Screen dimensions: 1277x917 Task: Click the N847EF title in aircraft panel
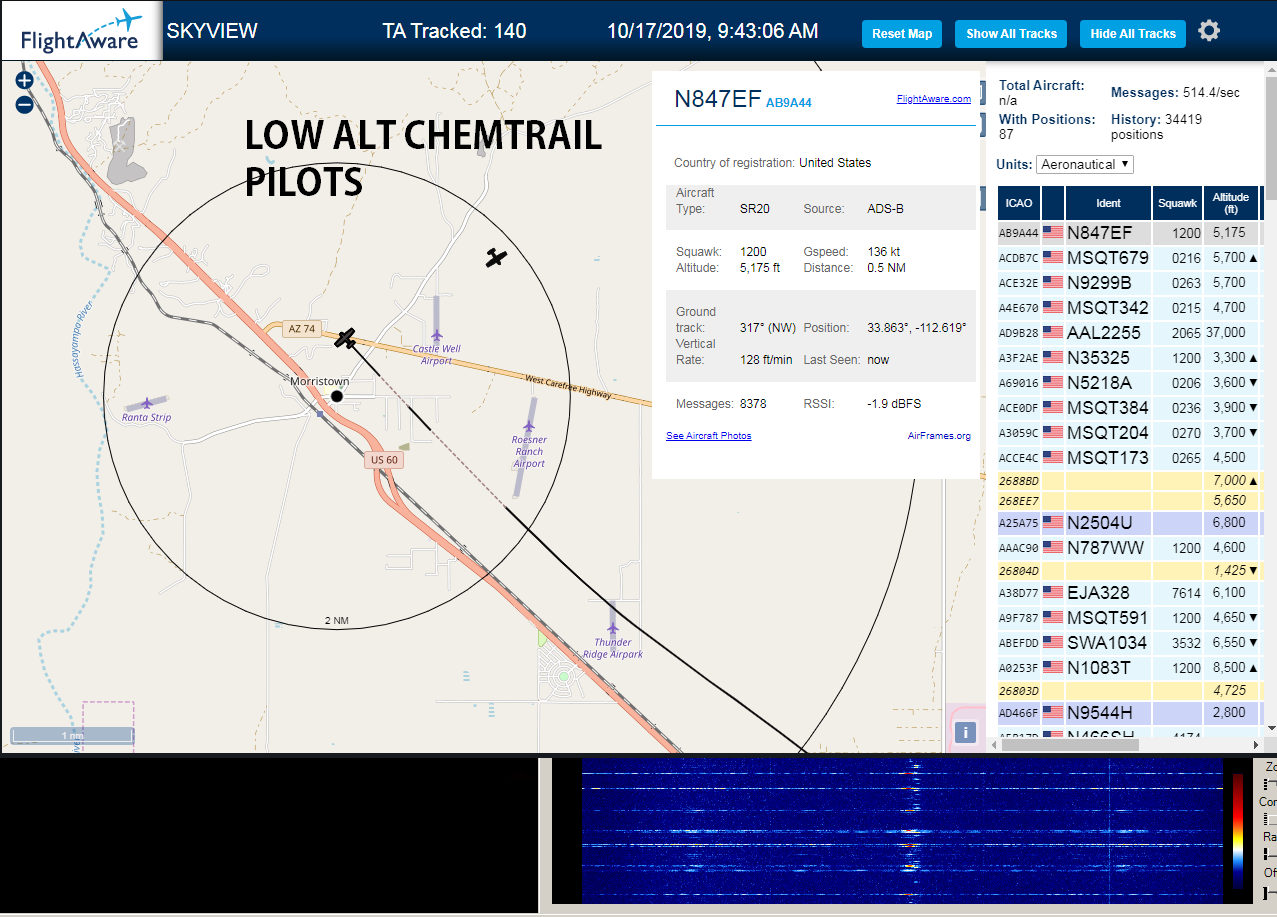718,98
